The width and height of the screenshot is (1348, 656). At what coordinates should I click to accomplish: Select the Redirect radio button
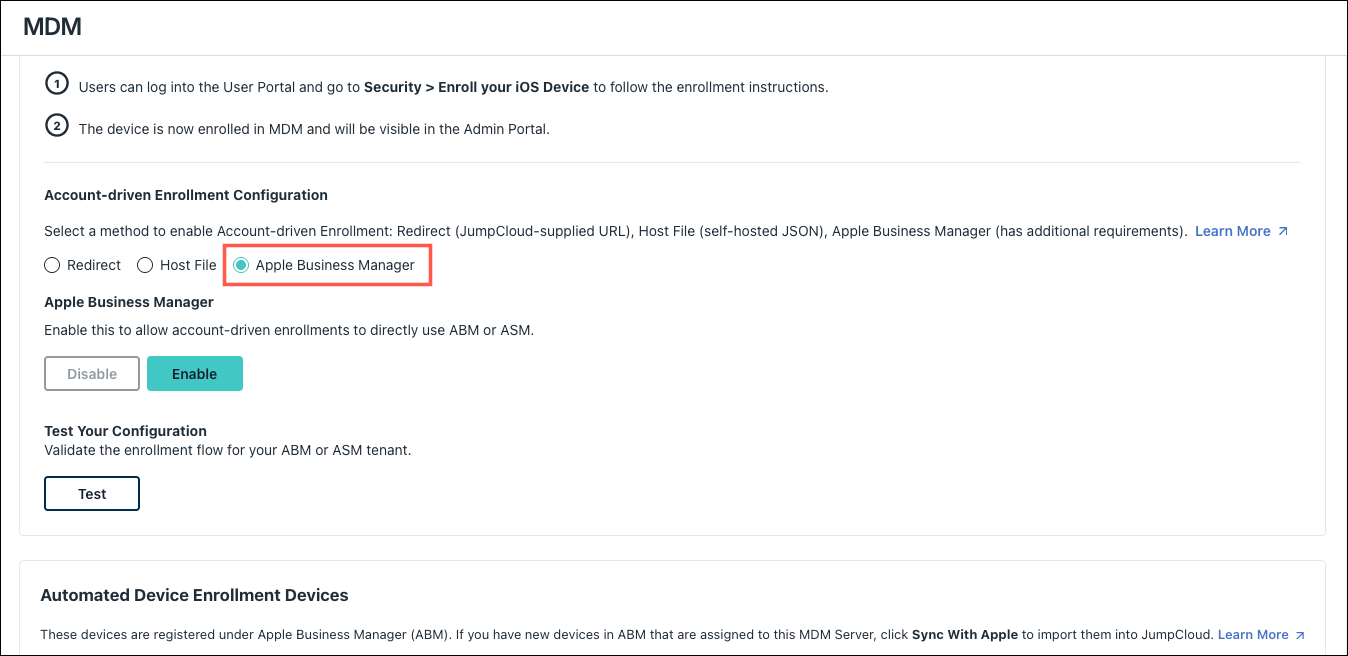(52, 265)
